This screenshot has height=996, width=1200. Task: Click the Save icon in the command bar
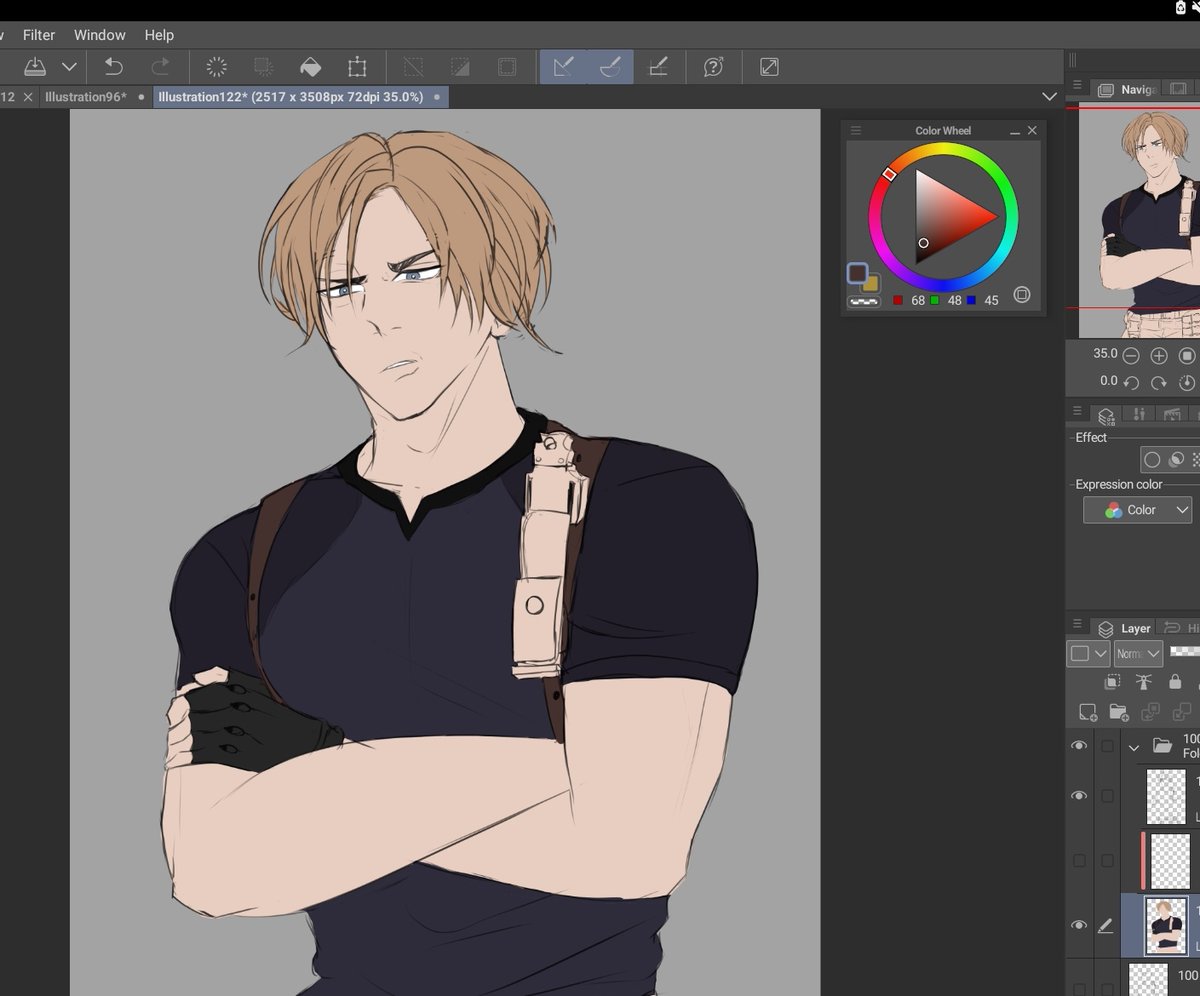click(x=35, y=67)
